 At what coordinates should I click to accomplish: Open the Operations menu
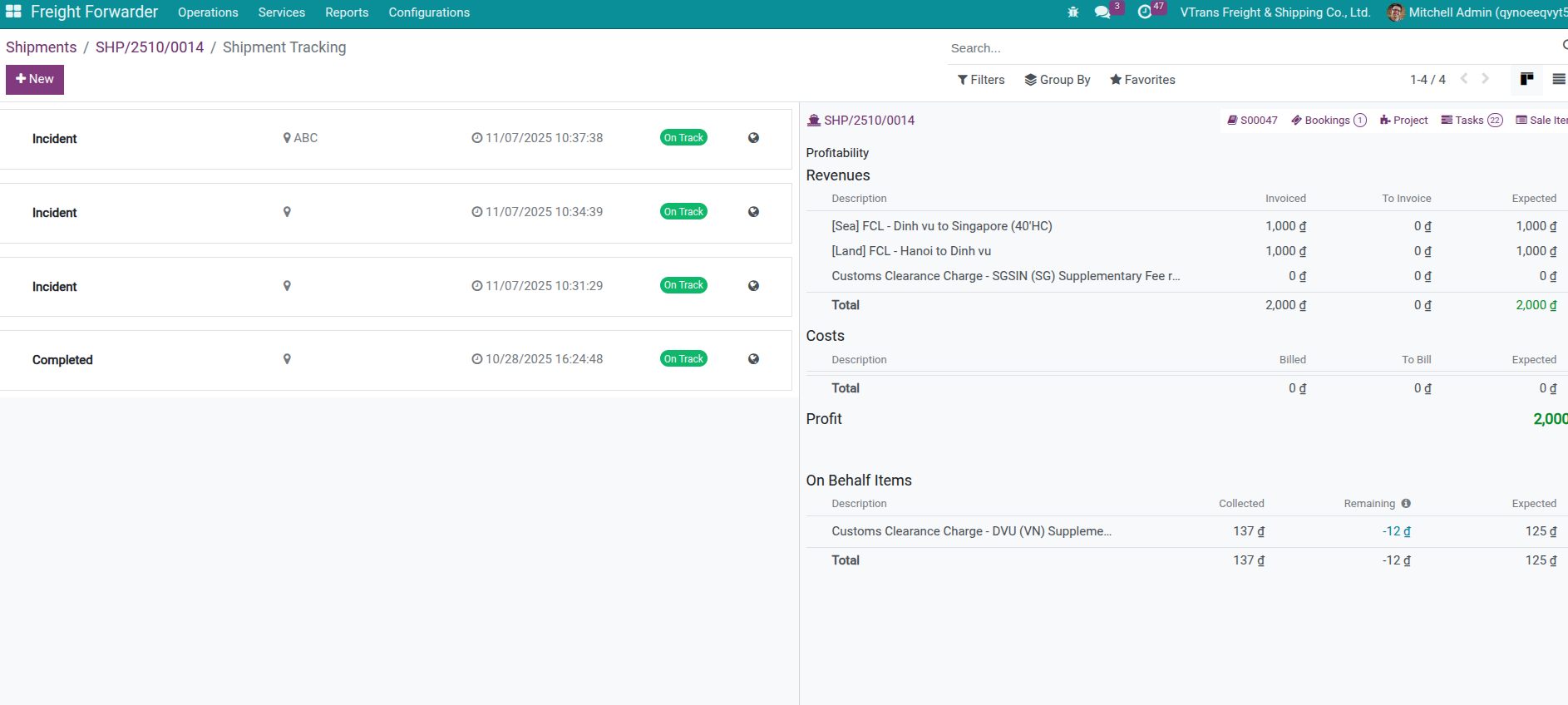pos(208,12)
